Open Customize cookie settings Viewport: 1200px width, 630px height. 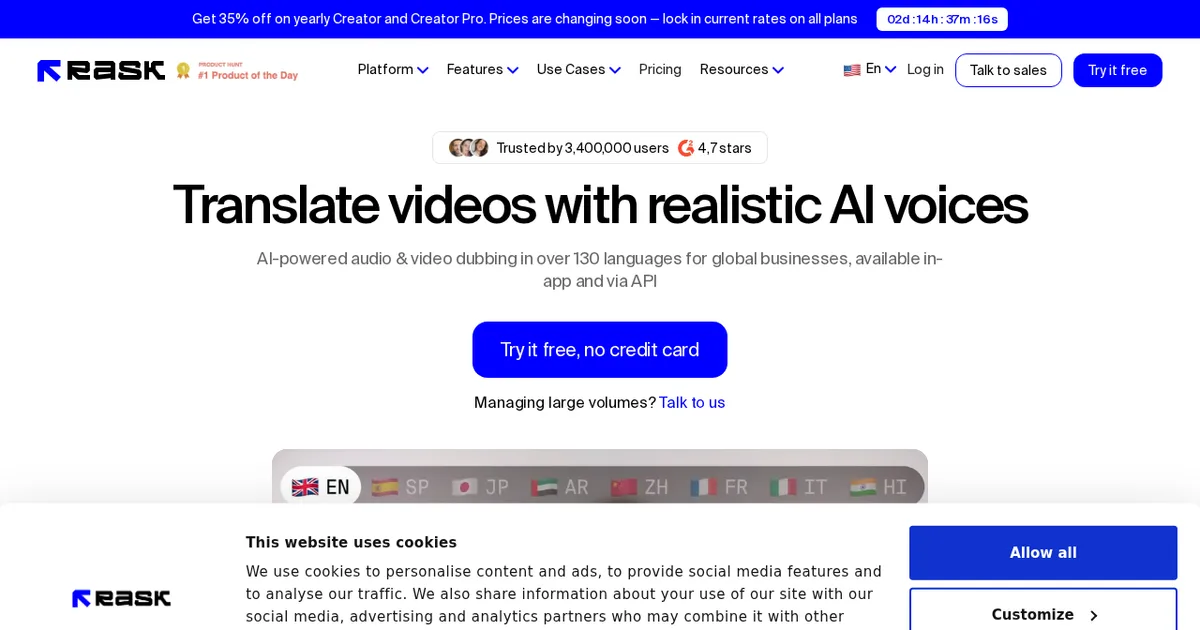(1043, 615)
